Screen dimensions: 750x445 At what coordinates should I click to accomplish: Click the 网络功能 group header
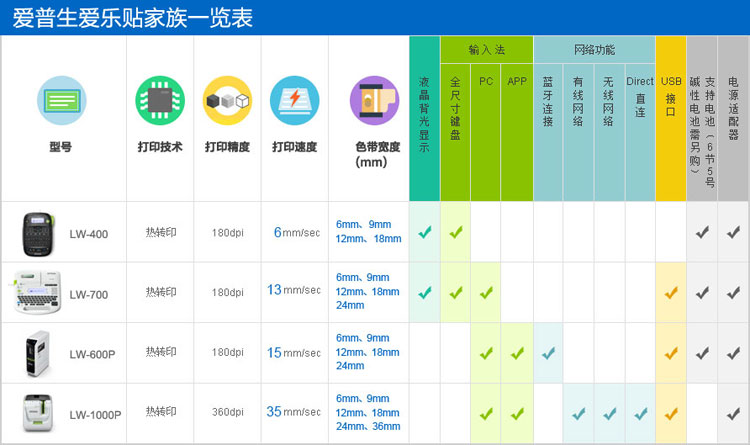tap(595, 50)
